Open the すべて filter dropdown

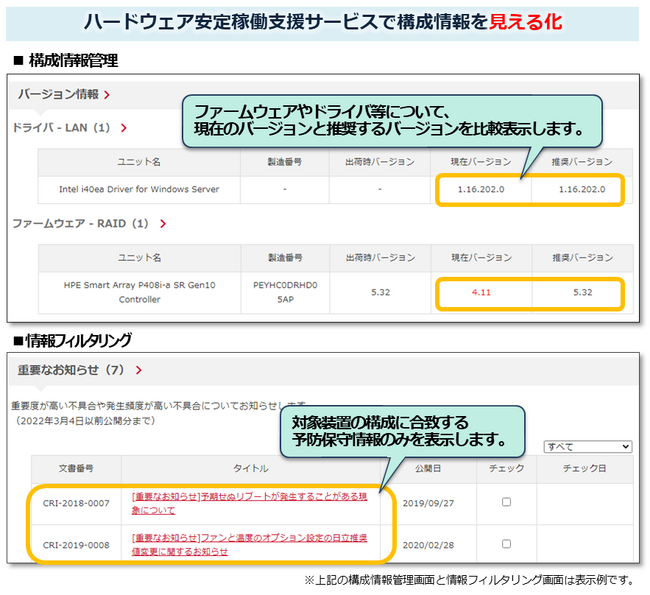tap(586, 446)
